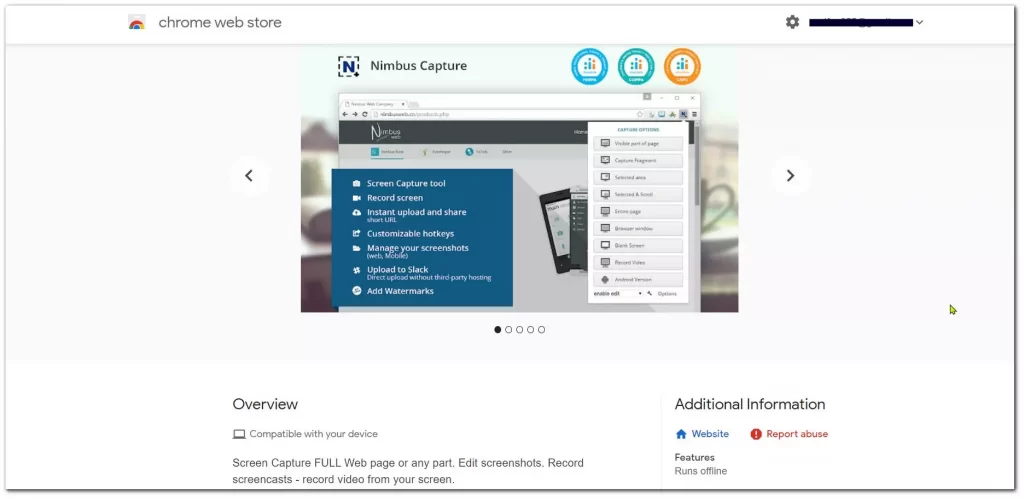Click the Features label

[x=695, y=457]
